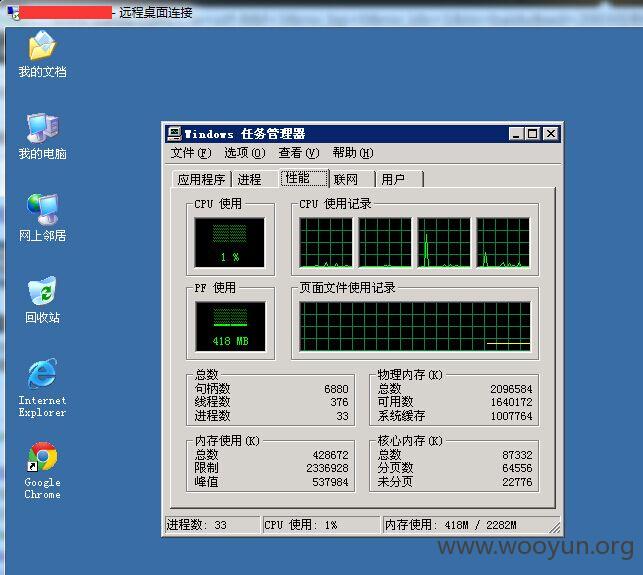Click memory usage 总数 value 428672
The width and height of the screenshot is (643, 575).
click(330, 455)
